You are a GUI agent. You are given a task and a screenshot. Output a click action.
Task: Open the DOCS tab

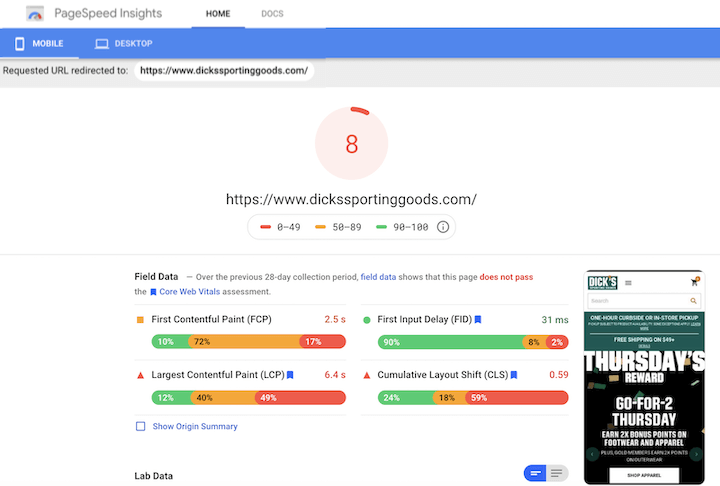click(272, 14)
